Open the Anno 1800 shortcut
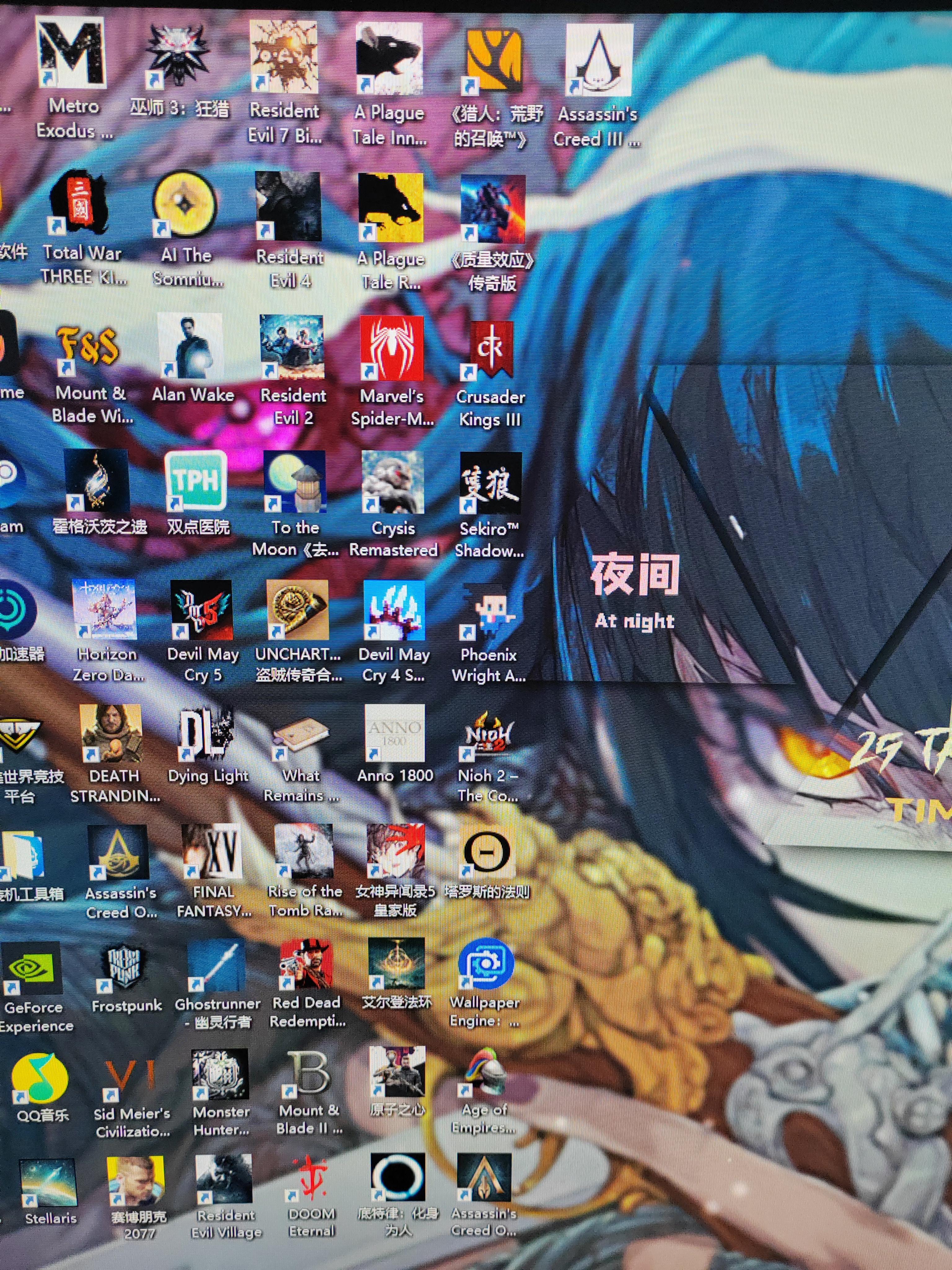Viewport: 952px width, 1270px height. [395, 733]
